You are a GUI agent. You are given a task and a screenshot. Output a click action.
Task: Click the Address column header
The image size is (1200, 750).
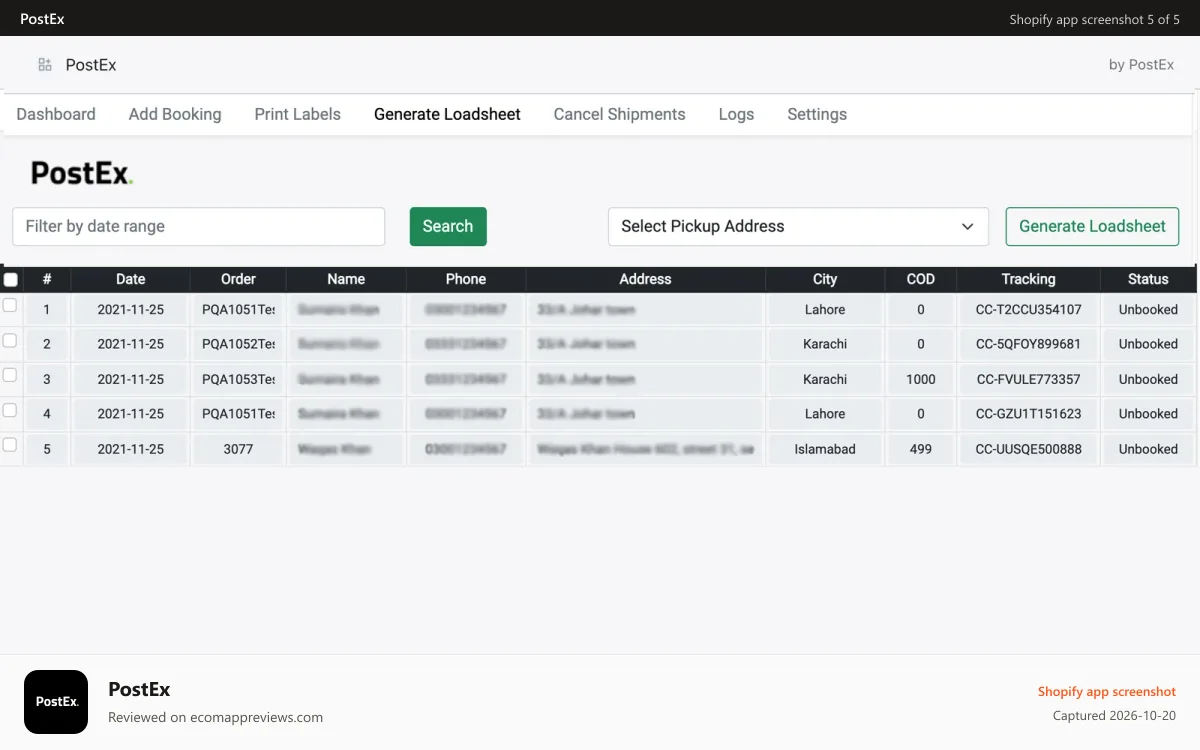(x=645, y=279)
